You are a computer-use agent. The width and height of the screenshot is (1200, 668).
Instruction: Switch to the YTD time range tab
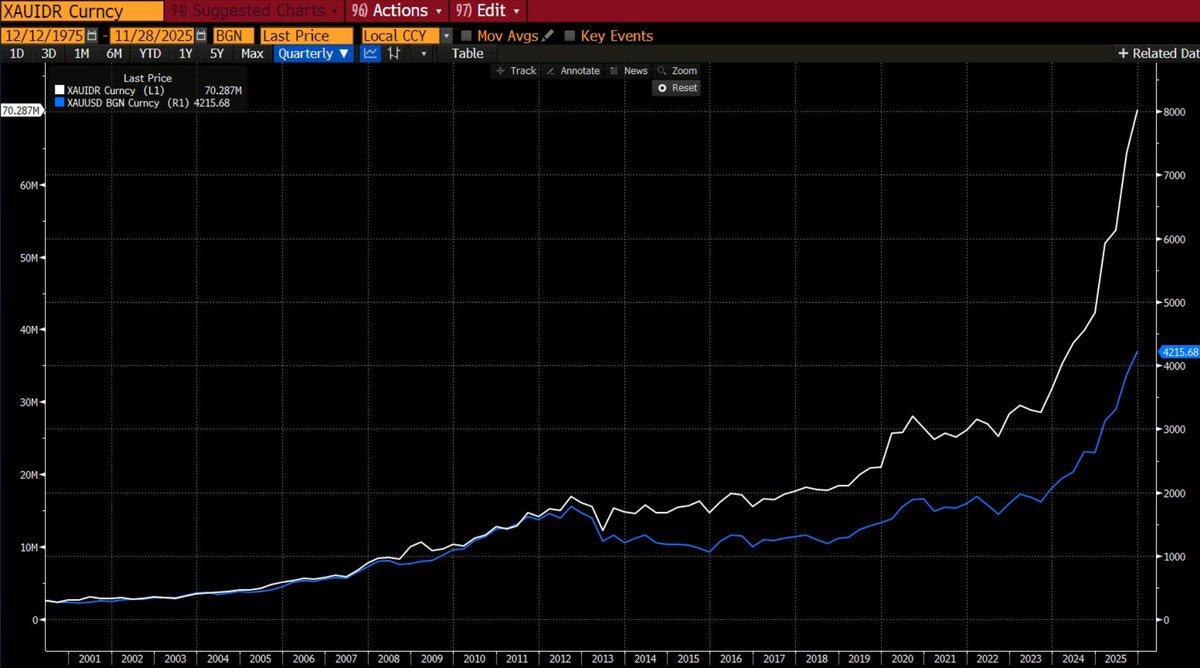pyautogui.click(x=149, y=53)
